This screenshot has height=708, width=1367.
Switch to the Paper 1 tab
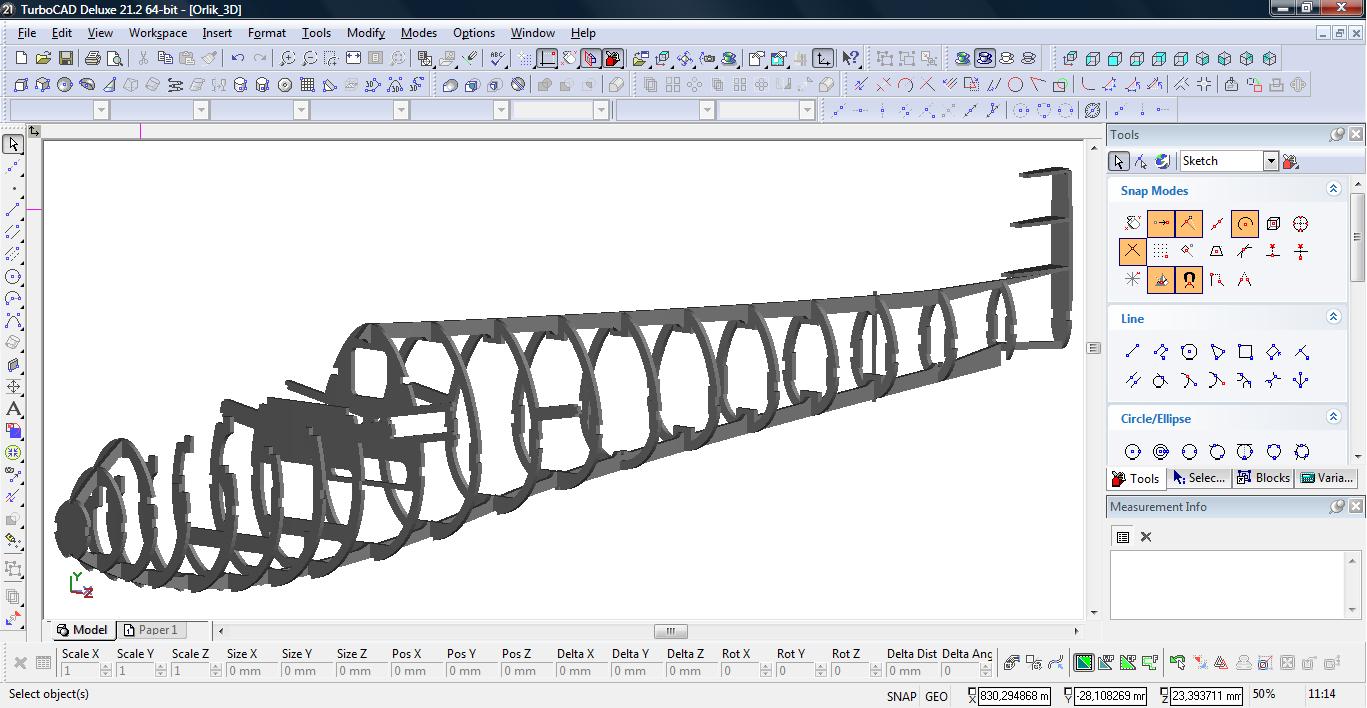click(151, 630)
